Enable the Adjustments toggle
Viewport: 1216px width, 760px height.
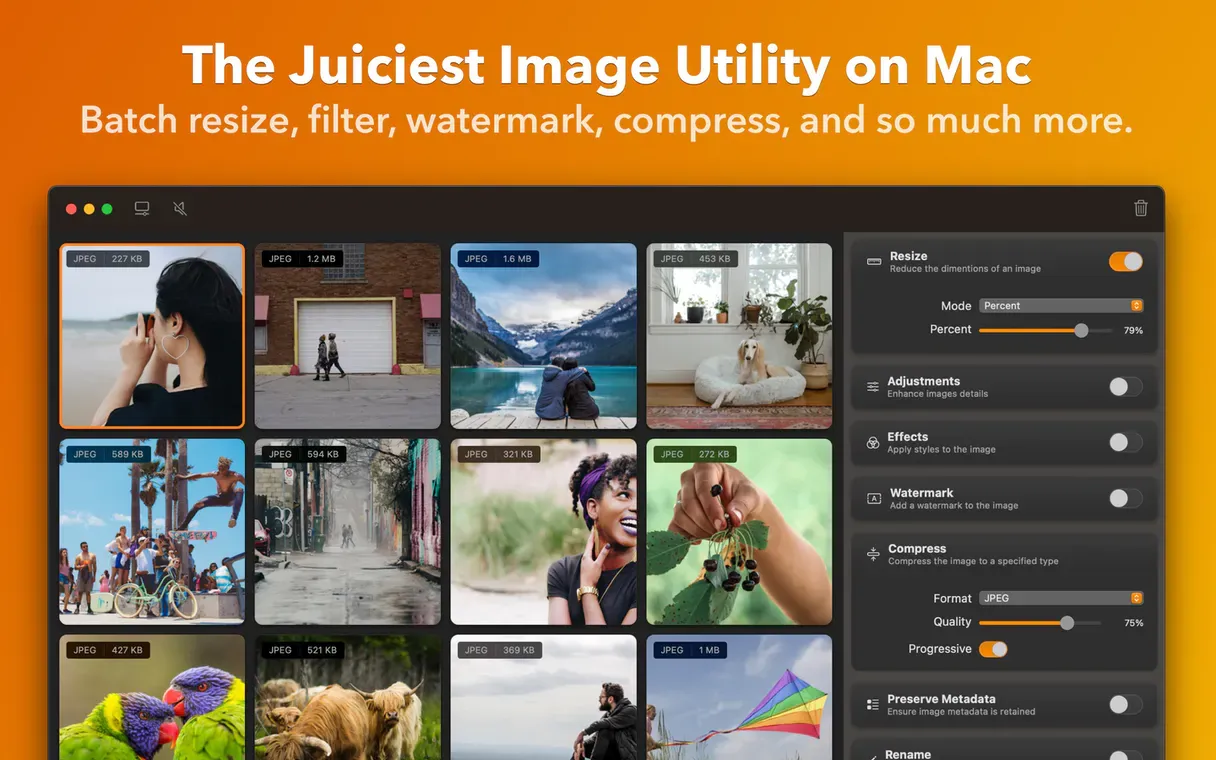[x=1125, y=387]
